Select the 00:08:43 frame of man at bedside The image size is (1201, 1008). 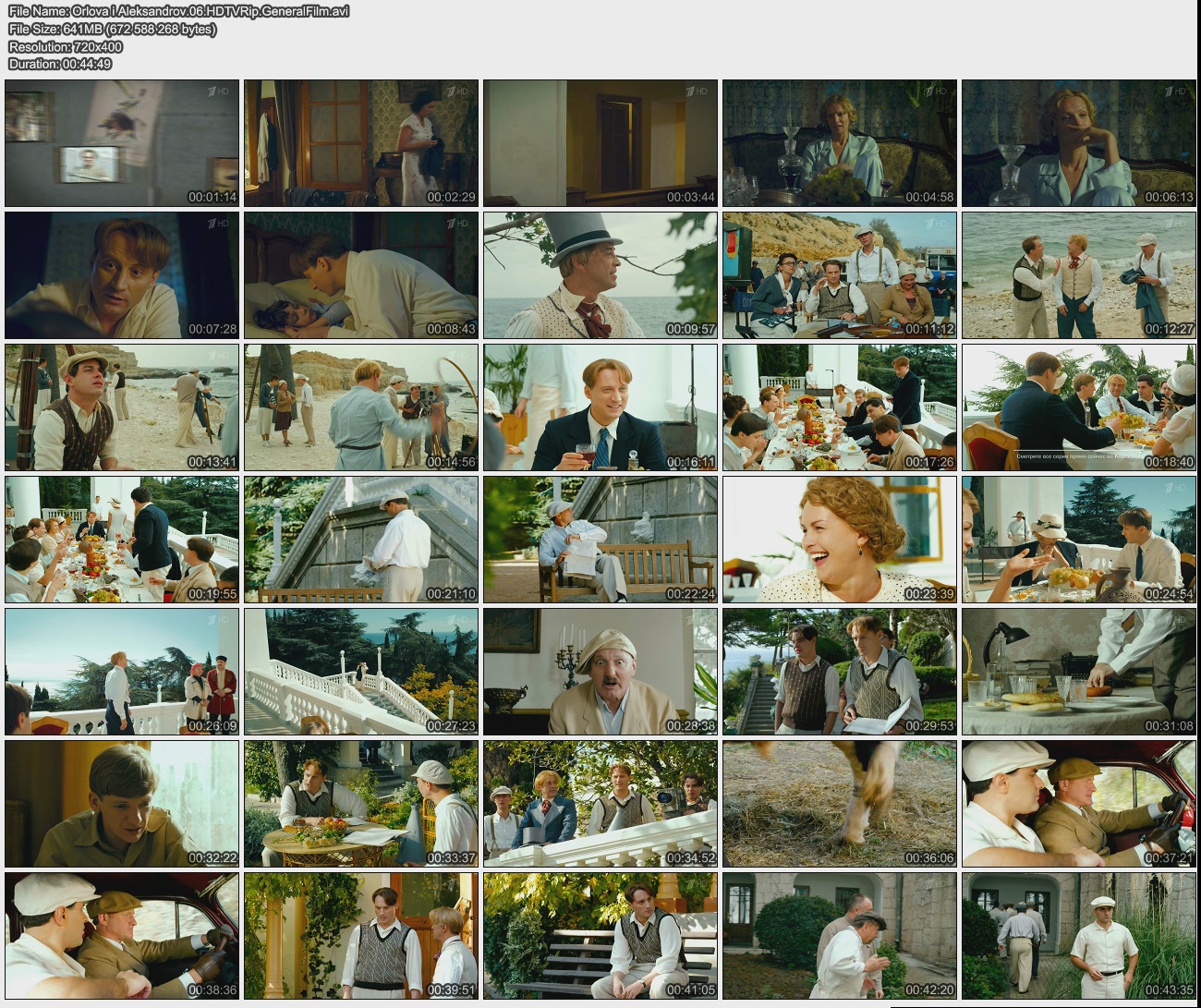[x=361, y=275]
